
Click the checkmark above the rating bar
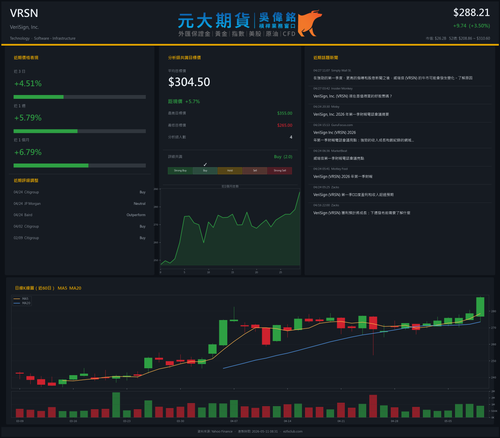(x=205, y=164)
